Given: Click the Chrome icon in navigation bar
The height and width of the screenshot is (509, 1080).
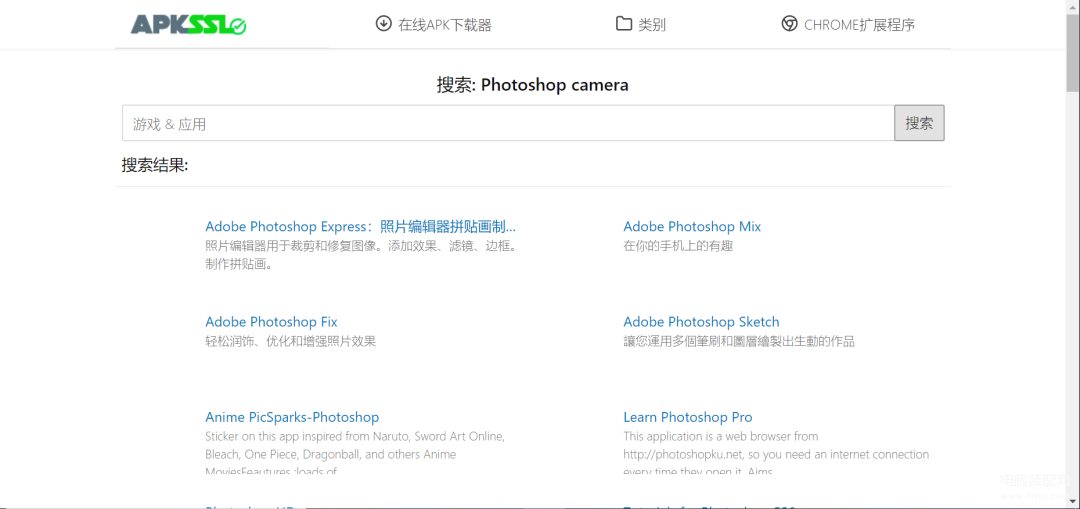Looking at the screenshot, I should (x=789, y=24).
